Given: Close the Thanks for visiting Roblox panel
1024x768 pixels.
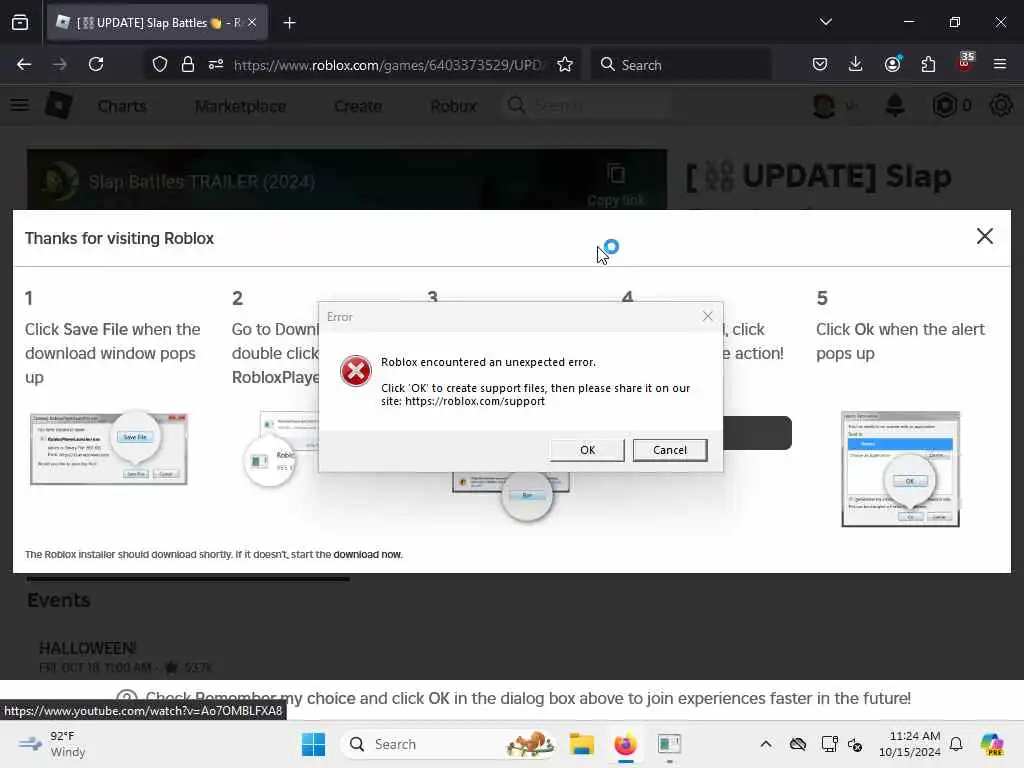Looking at the screenshot, I should click(984, 236).
